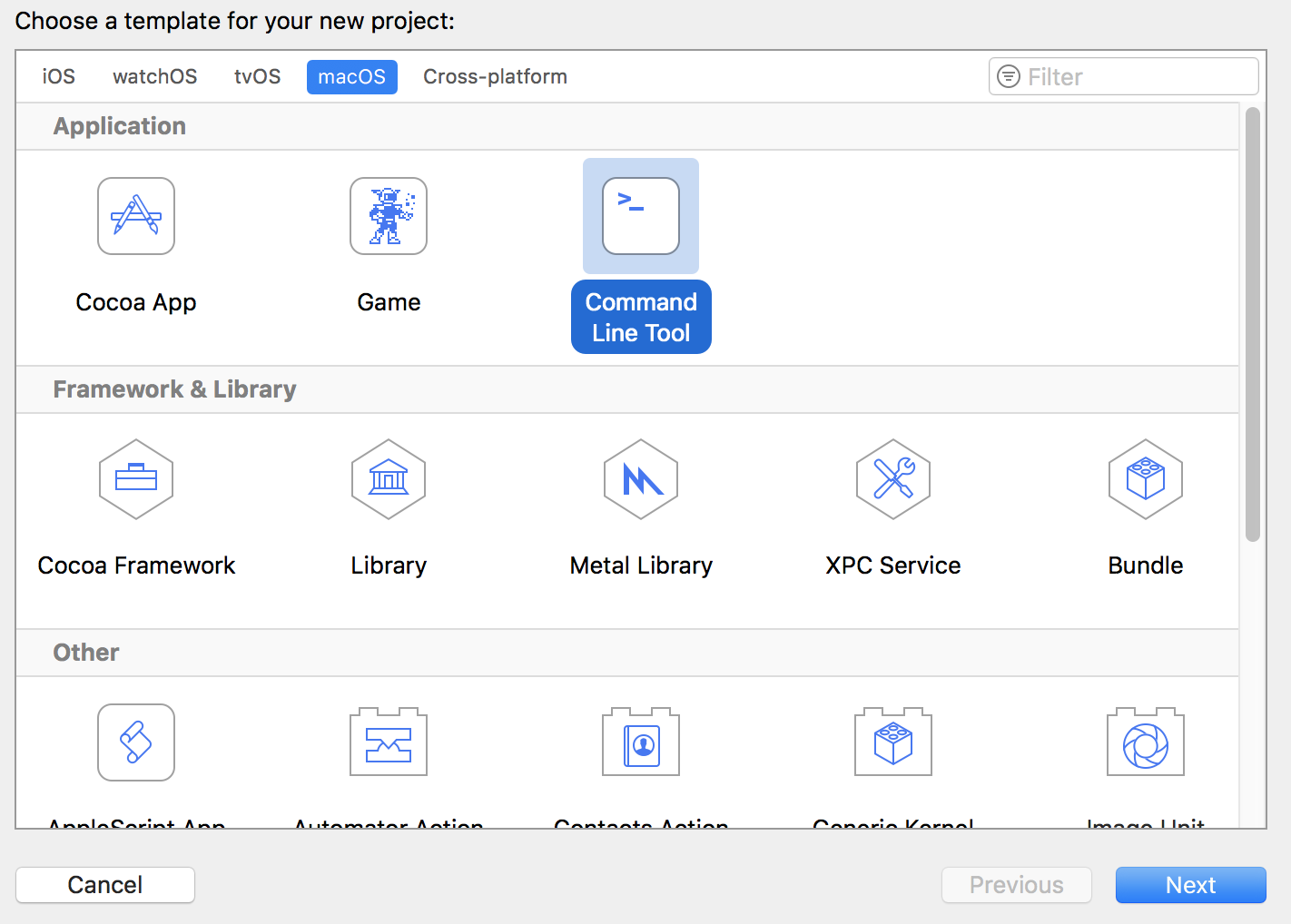Viewport: 1291px width, 924px height.
Task: Click the Game label text
Action: [389, 302]
